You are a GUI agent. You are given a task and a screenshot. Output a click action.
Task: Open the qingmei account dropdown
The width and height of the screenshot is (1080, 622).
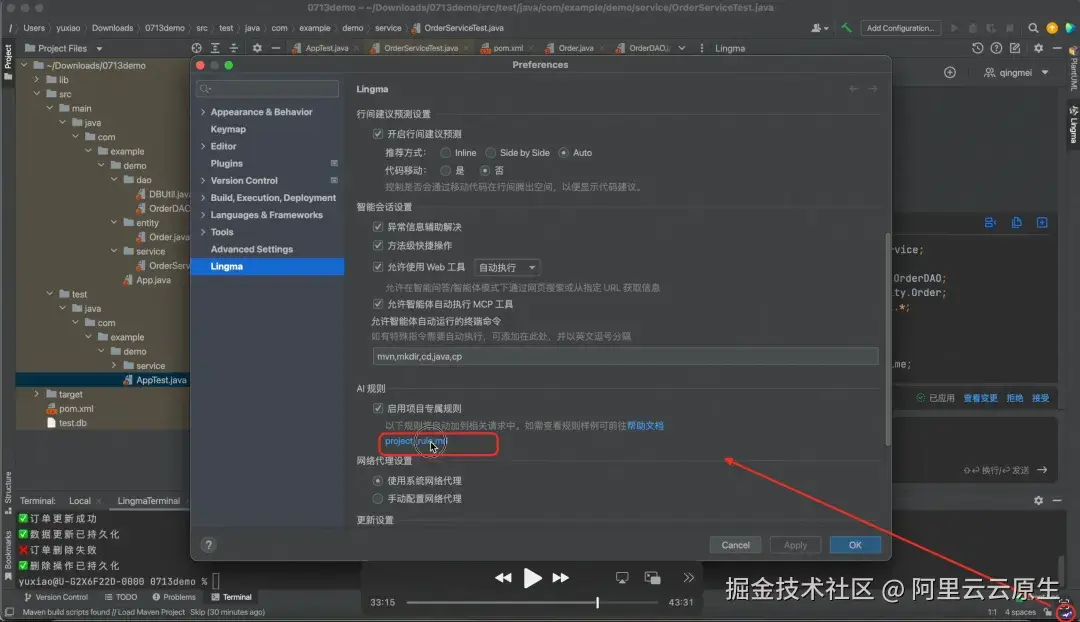tap(1016, 72)
